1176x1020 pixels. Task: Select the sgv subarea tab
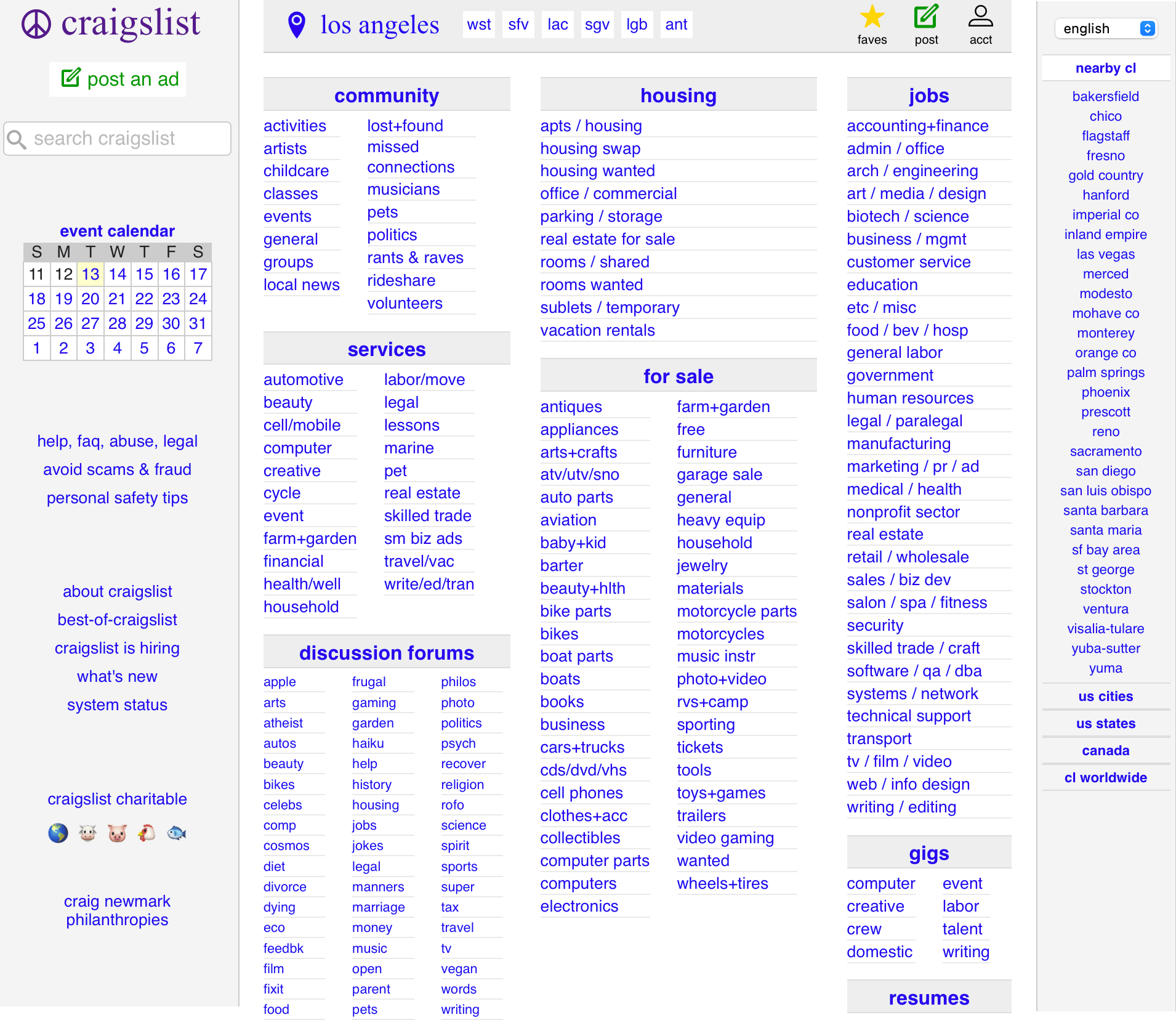coord(597,25)
